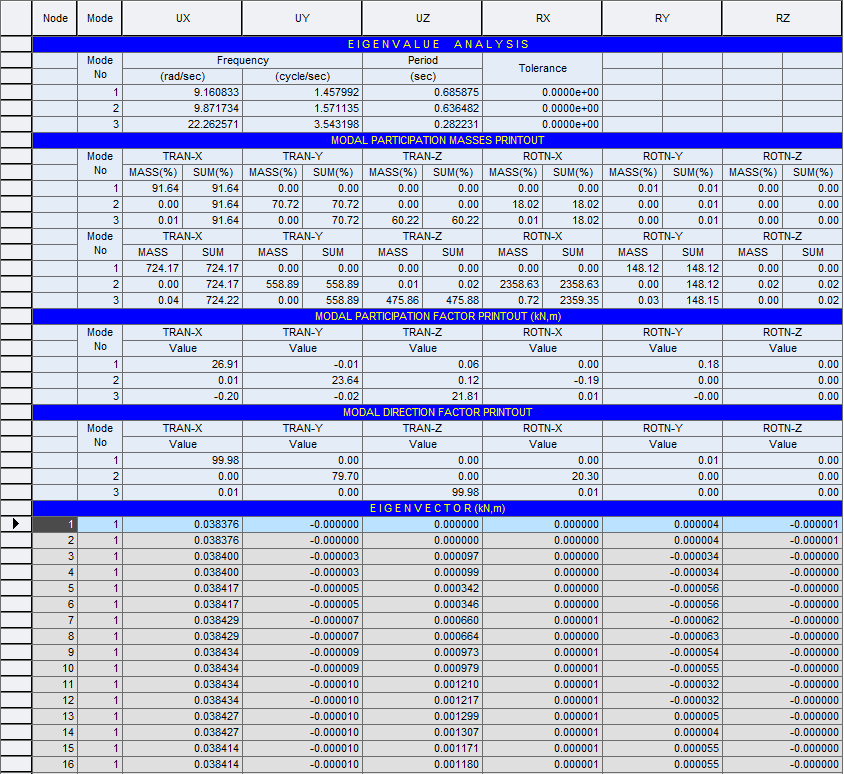This screenshot has height=774, width=844.
Task: Click eigenvector UZ value 0.000097
Action: point(423,556)
